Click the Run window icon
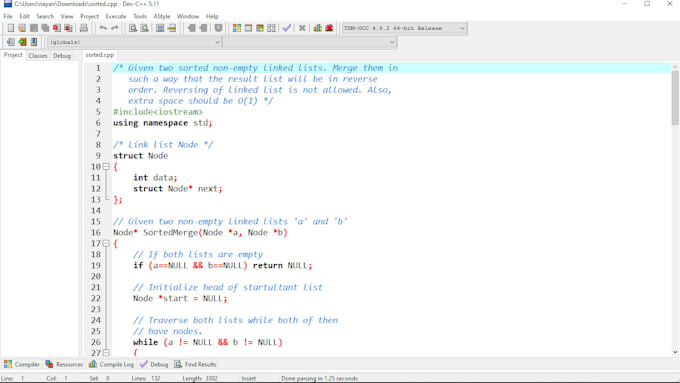Screen dimensions: 680x383 pos(248,28)
